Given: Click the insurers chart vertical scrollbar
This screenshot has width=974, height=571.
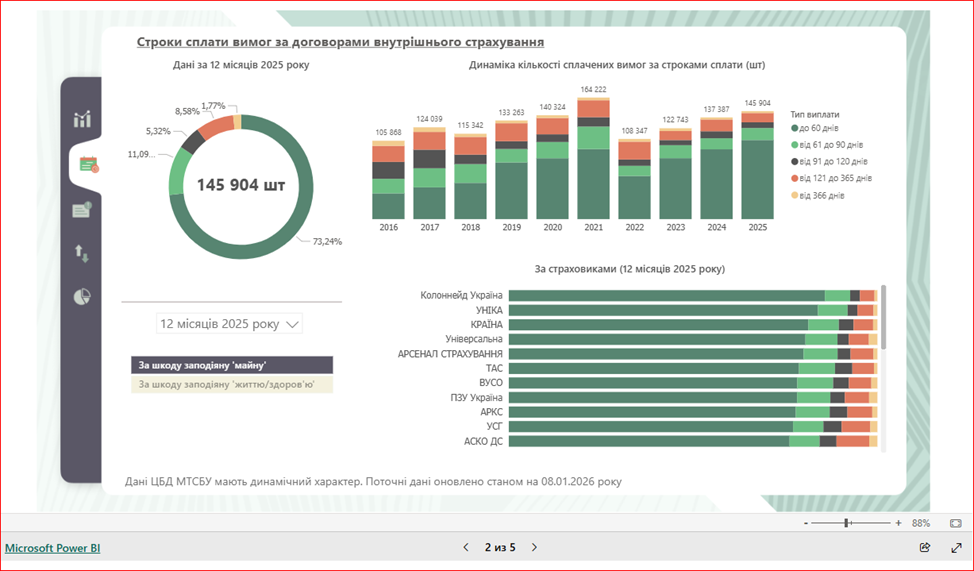Looking at the screenshot, I should [883, 317].
